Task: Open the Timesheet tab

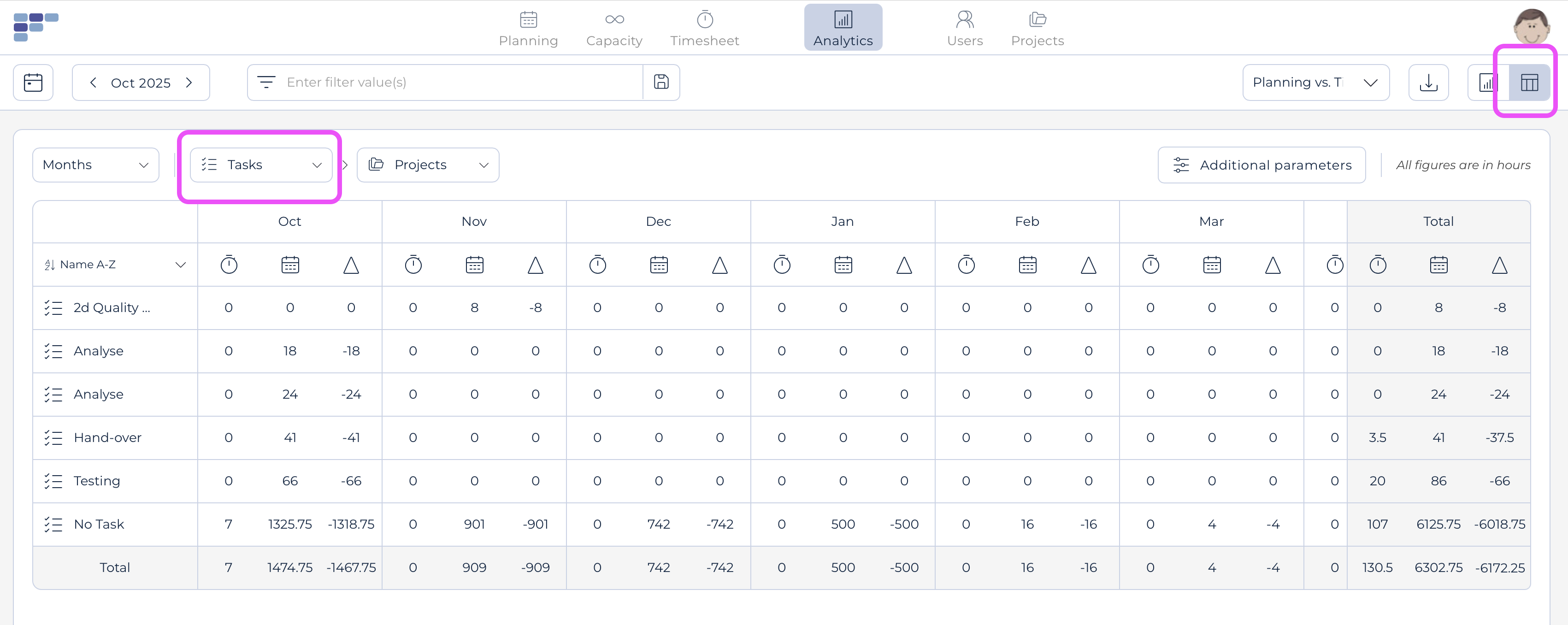Action: (704, 28)
